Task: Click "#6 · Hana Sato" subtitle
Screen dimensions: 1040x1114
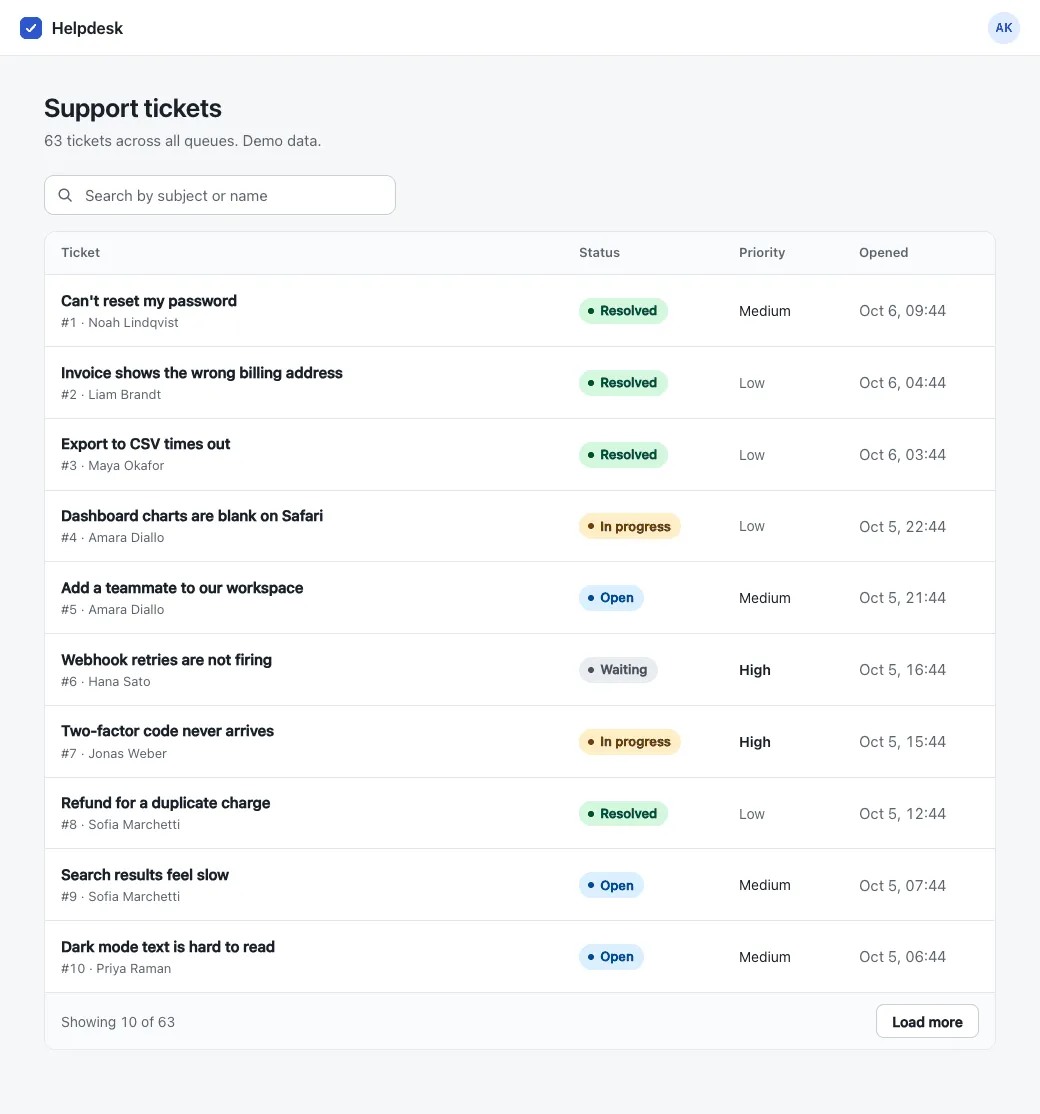Action: pos(106,681)
